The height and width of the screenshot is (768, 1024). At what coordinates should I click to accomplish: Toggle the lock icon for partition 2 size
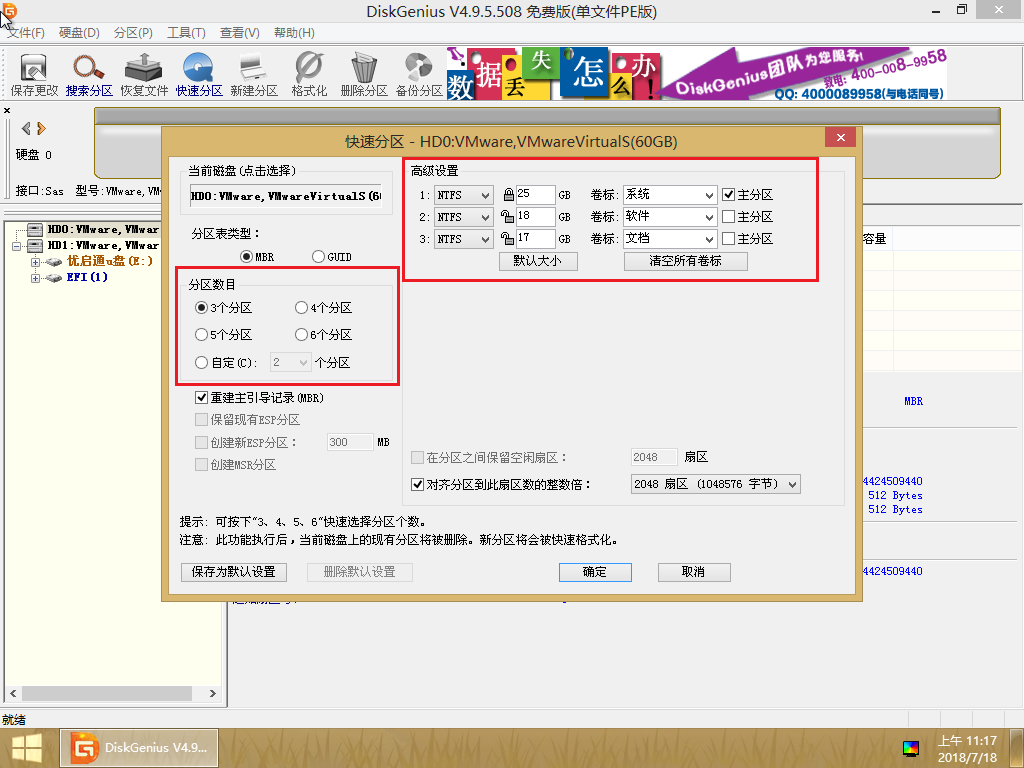(x=508, y=217)
